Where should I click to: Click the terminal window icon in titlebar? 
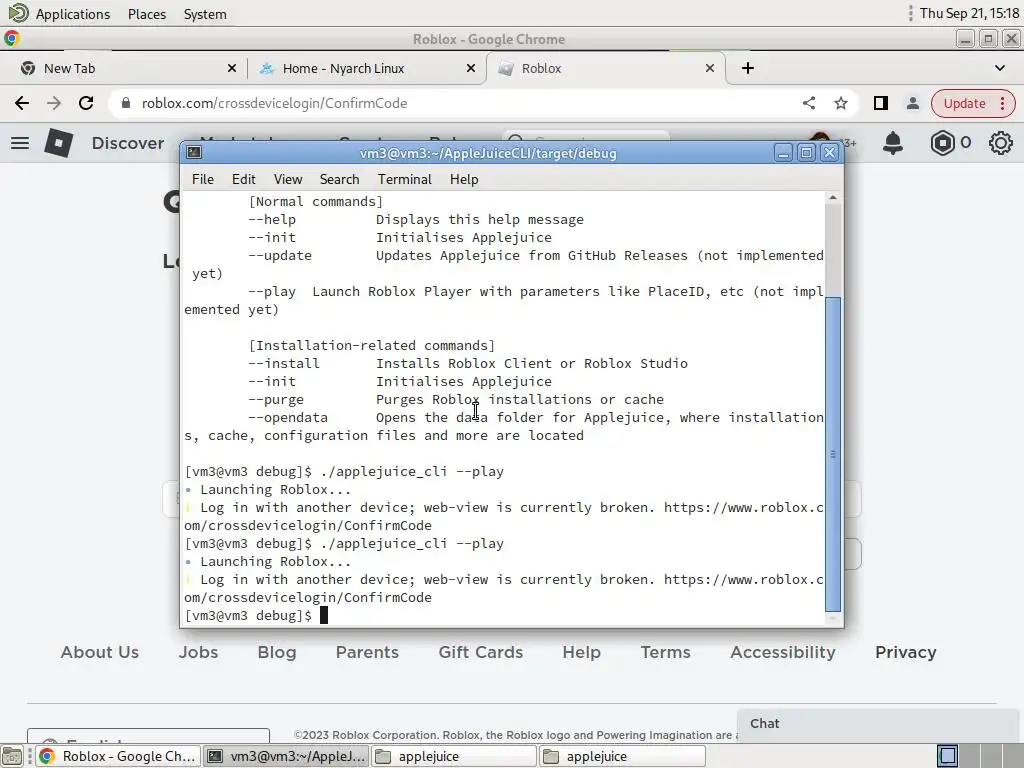[x=194, y=153]
